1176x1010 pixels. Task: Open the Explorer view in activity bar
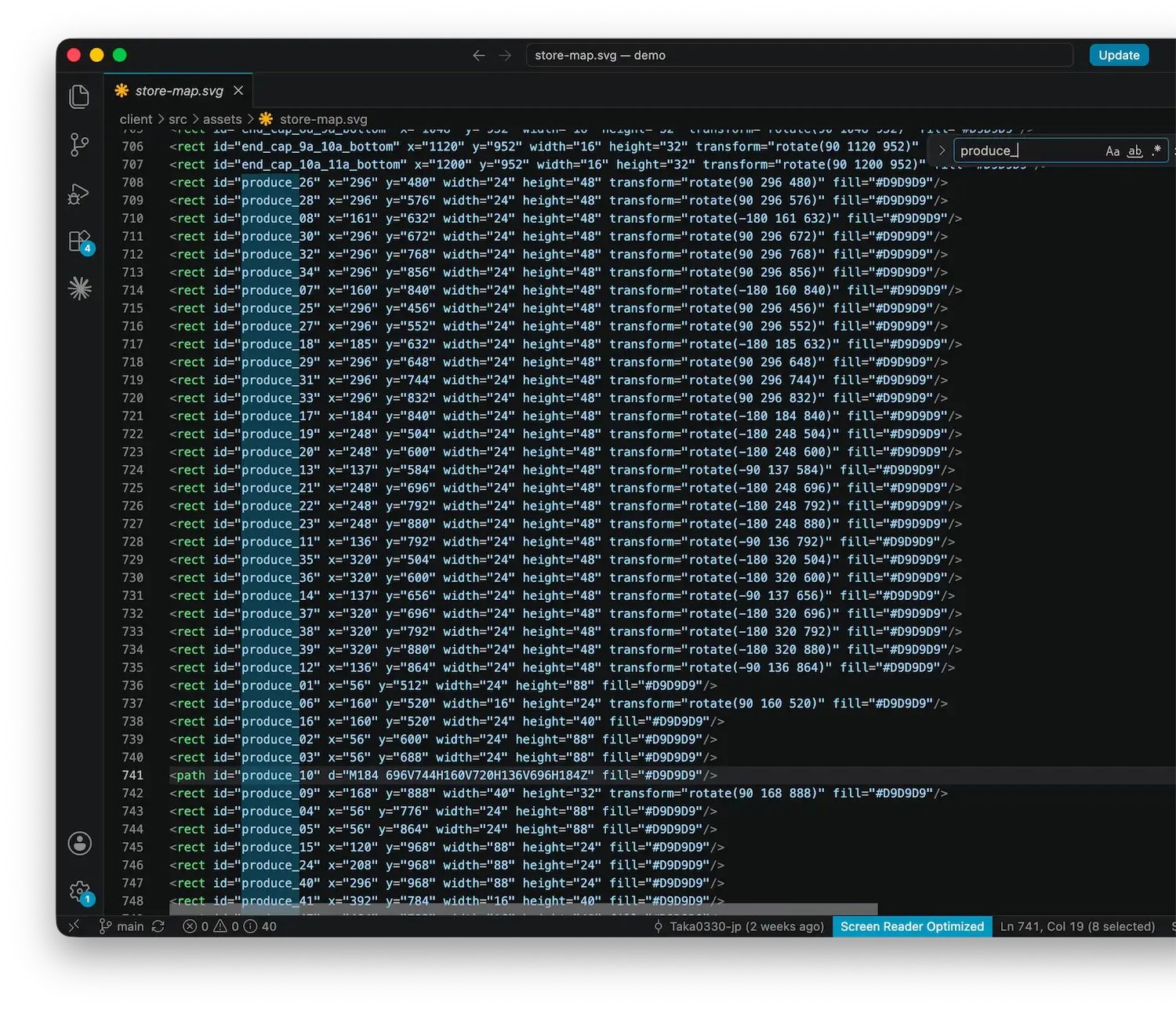click(79, 96)
